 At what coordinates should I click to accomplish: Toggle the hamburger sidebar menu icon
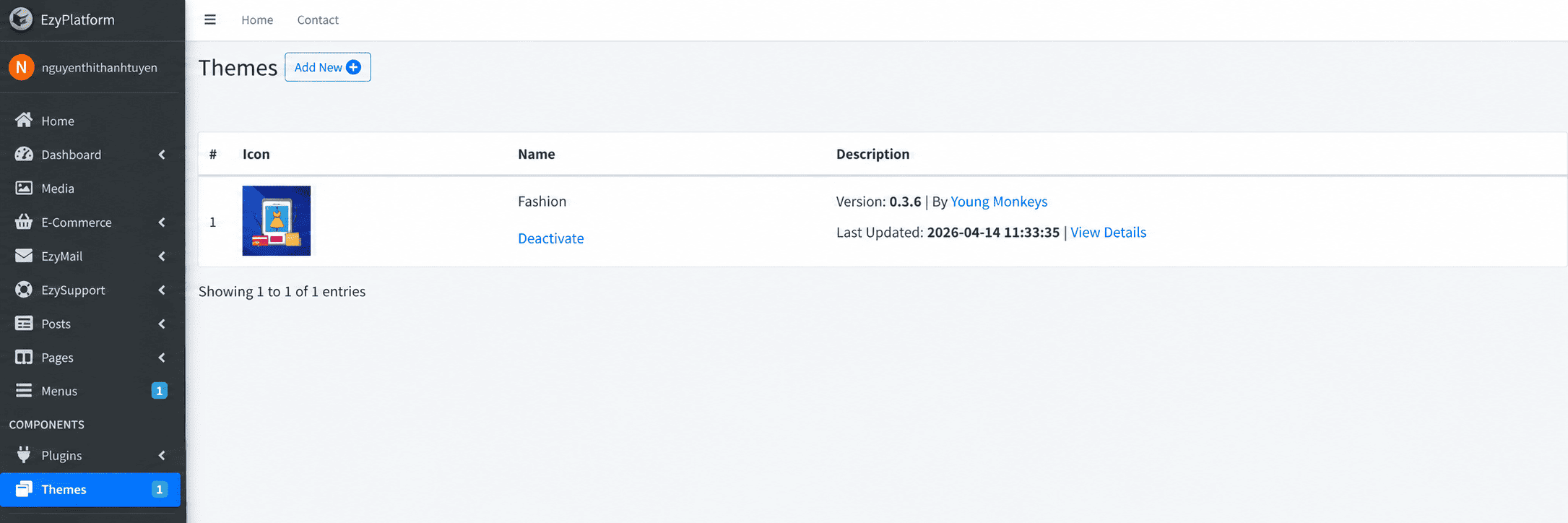(210, 20)
